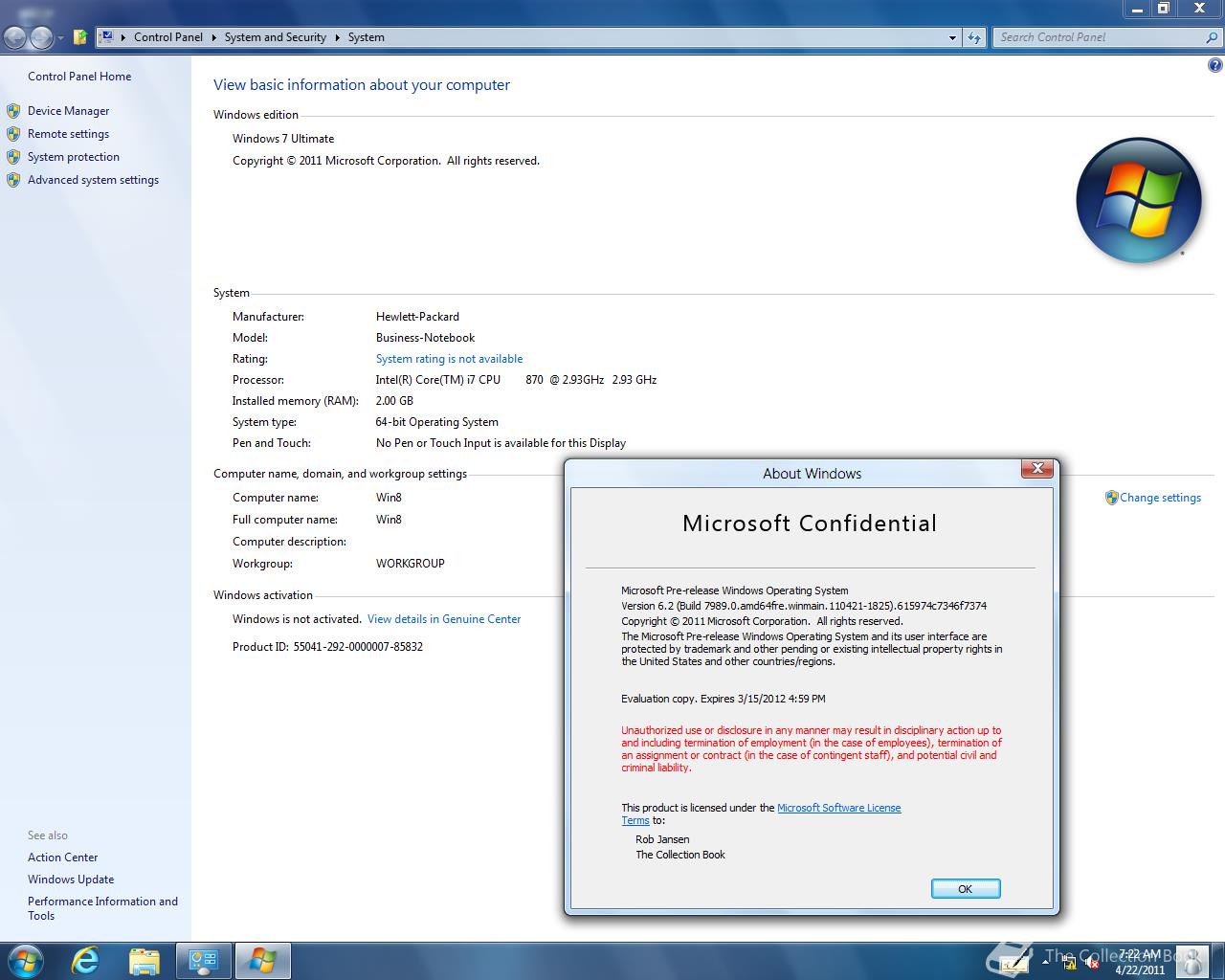
Task: Open Advanced system settings
Action: (93, 180)
